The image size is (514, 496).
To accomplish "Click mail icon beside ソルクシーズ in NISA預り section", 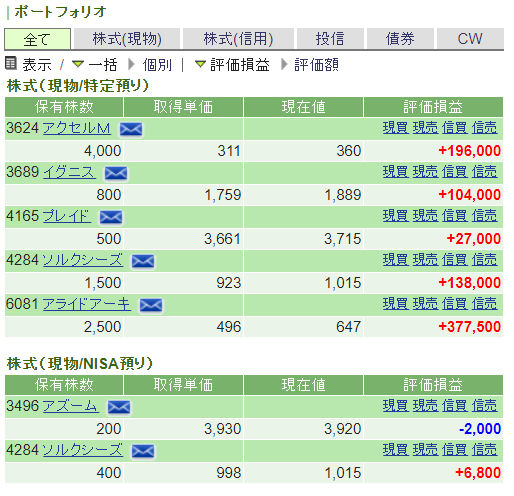I will point(143,451).
